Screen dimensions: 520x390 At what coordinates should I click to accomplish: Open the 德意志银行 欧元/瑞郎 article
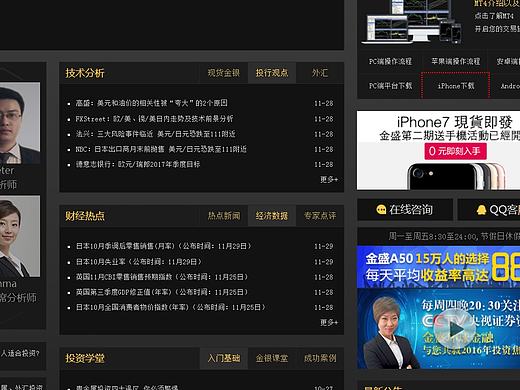pyautogui.click(x=138, y=164)
